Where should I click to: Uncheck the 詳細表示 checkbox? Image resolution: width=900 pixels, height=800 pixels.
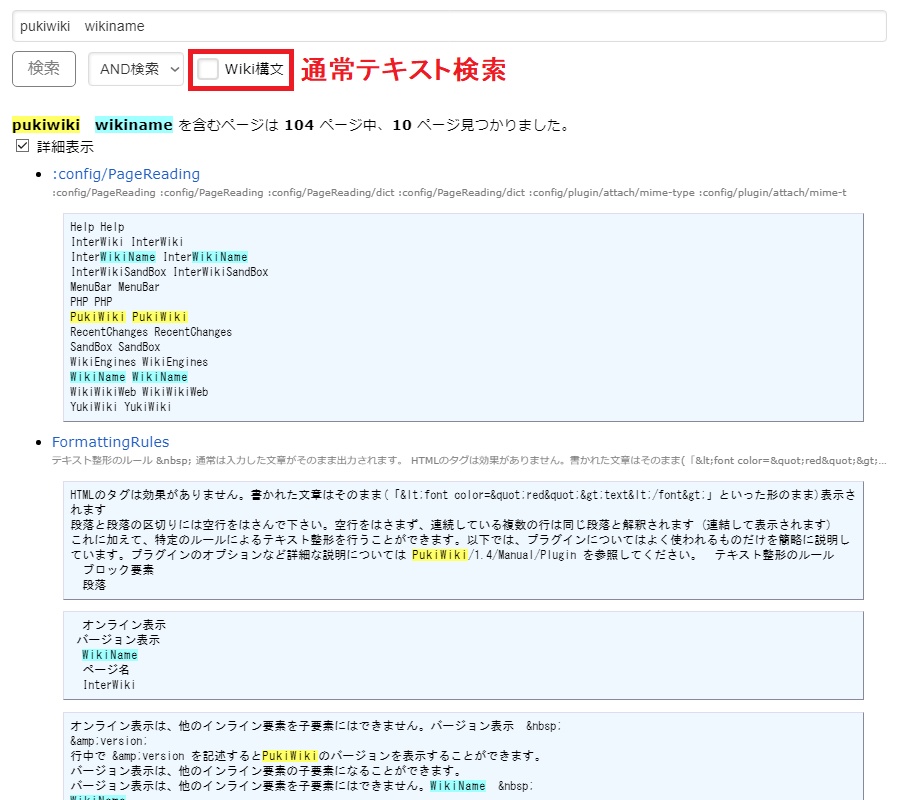[21, 144]
